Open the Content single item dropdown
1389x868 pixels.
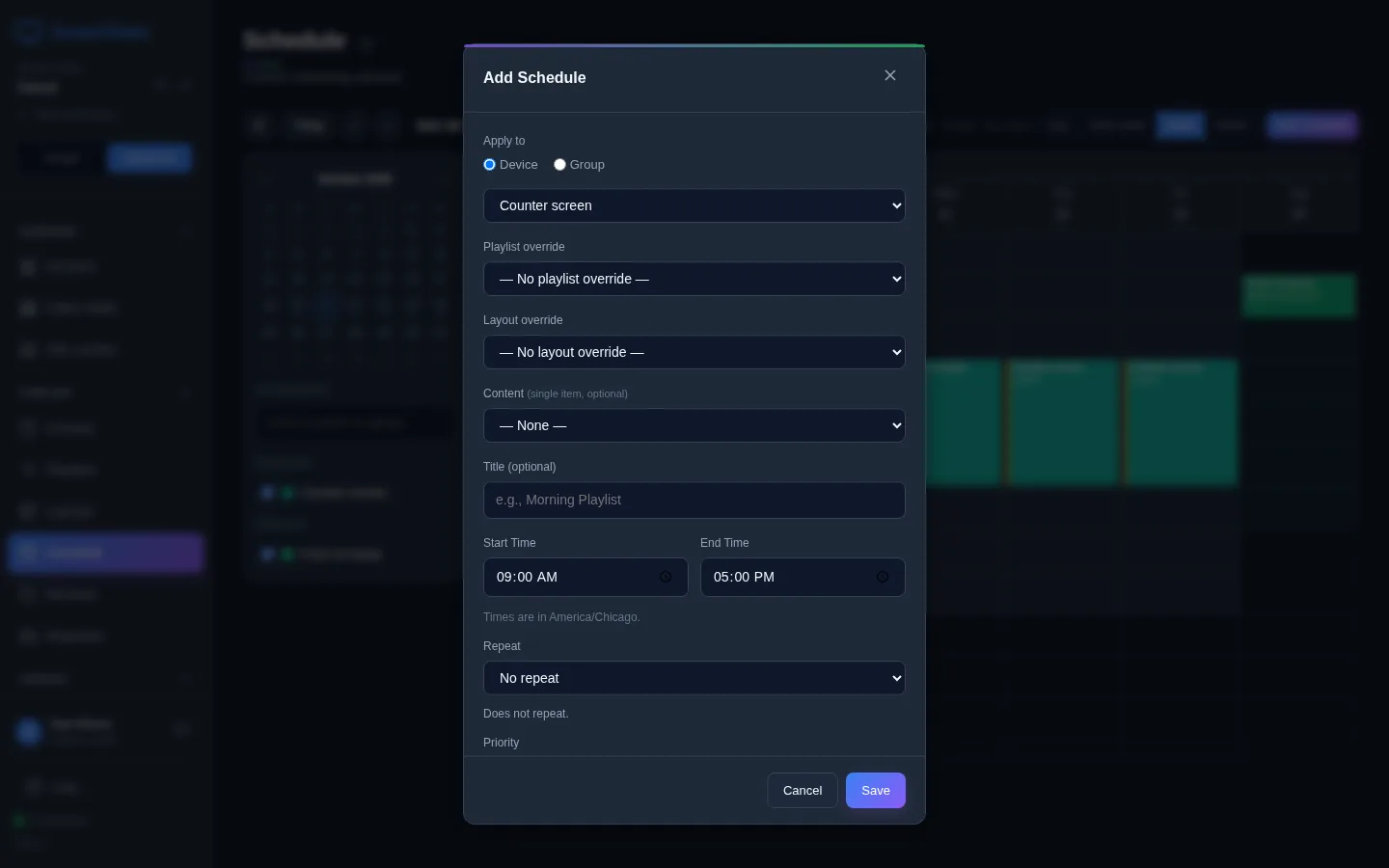(694, 425)
